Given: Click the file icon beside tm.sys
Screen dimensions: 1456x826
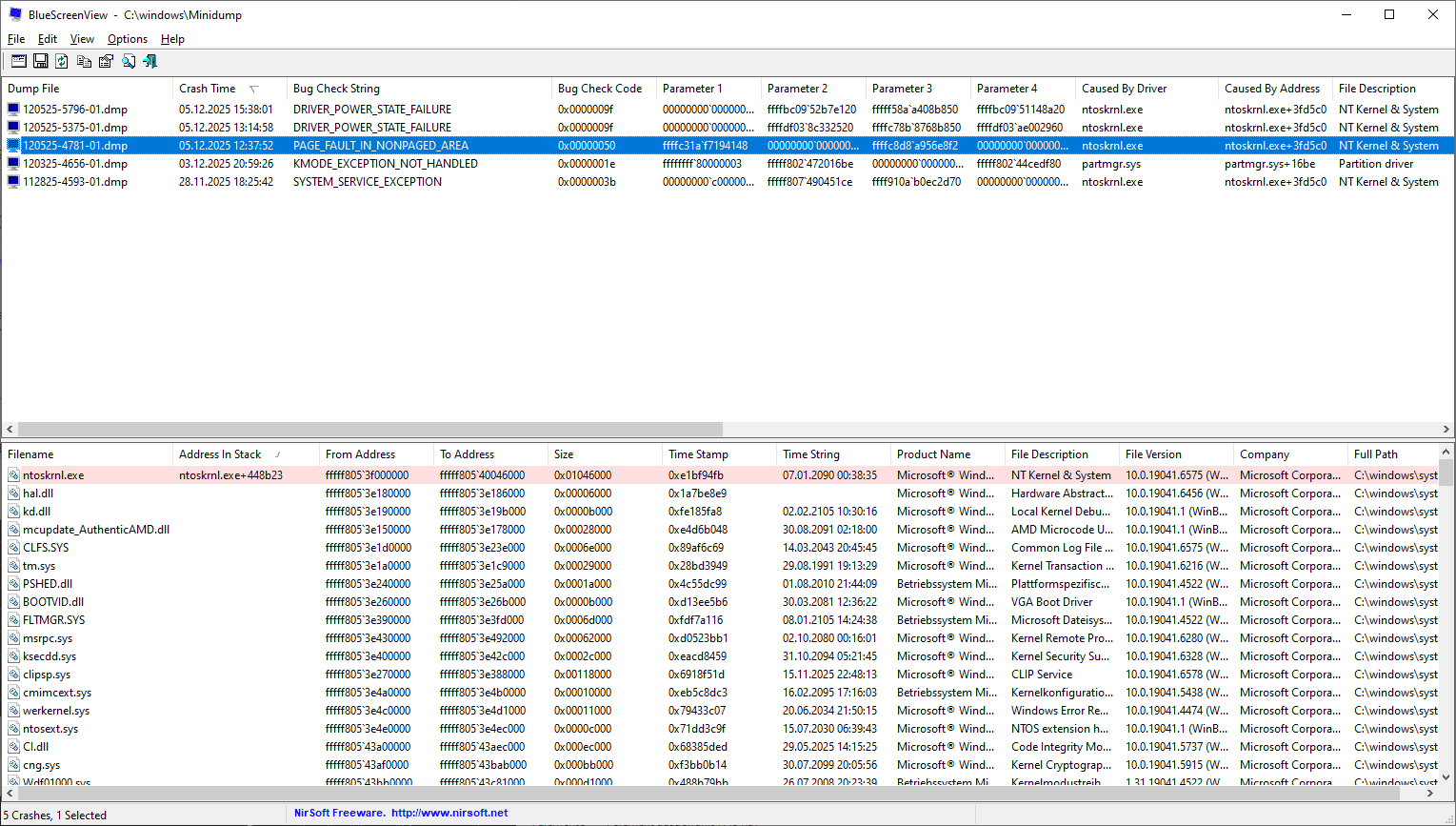Looking at the screenshot, I should tap(14, 566).
